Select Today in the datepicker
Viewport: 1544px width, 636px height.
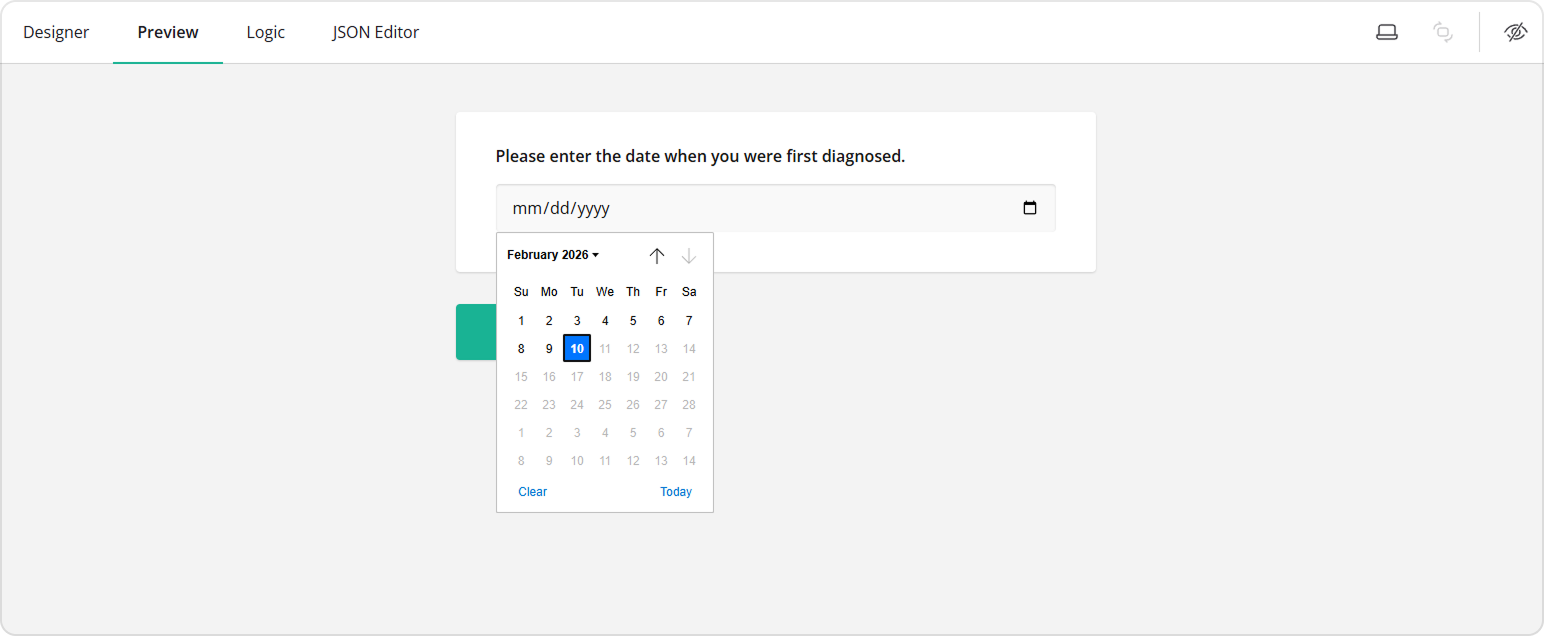click(676, 491)
